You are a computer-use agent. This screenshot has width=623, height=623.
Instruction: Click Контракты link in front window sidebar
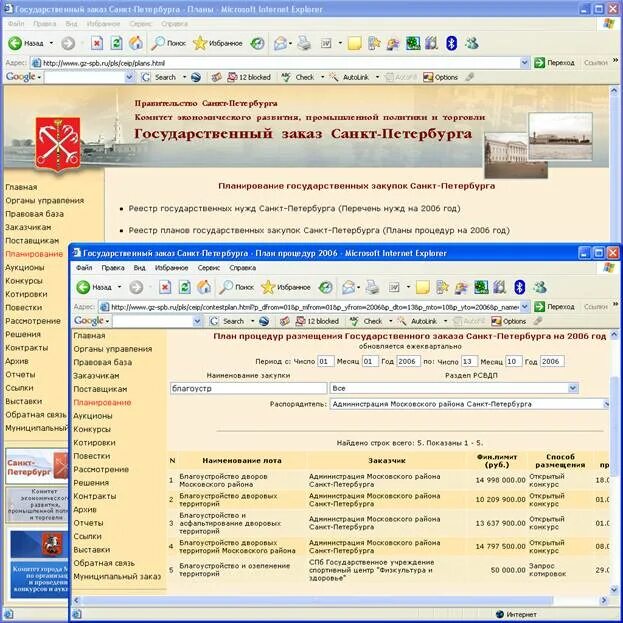[x=95, y=496]
